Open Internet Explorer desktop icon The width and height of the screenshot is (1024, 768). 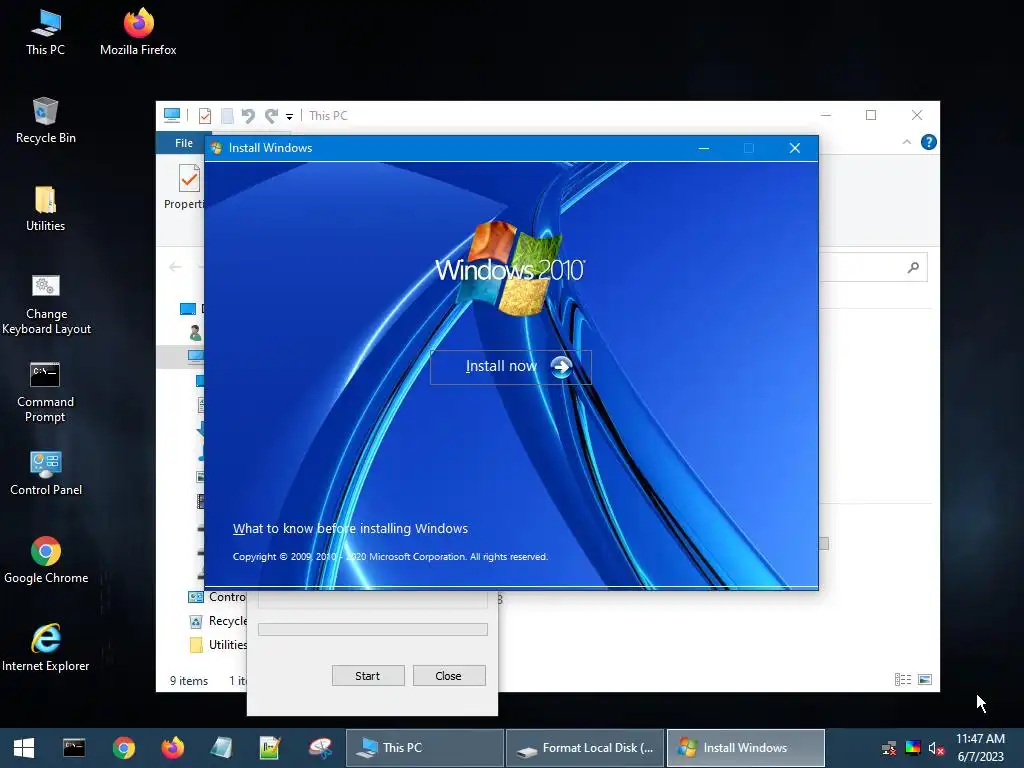[46, 648]
